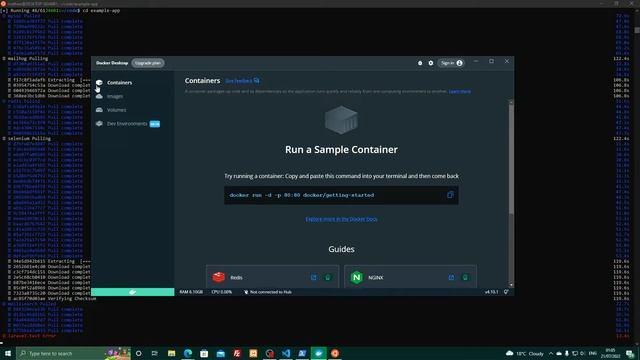The height and width of the screenshot is (360, 640).
Task: Open the troubleshoot bug icon in Docker header
Action: tap(420, 63)
